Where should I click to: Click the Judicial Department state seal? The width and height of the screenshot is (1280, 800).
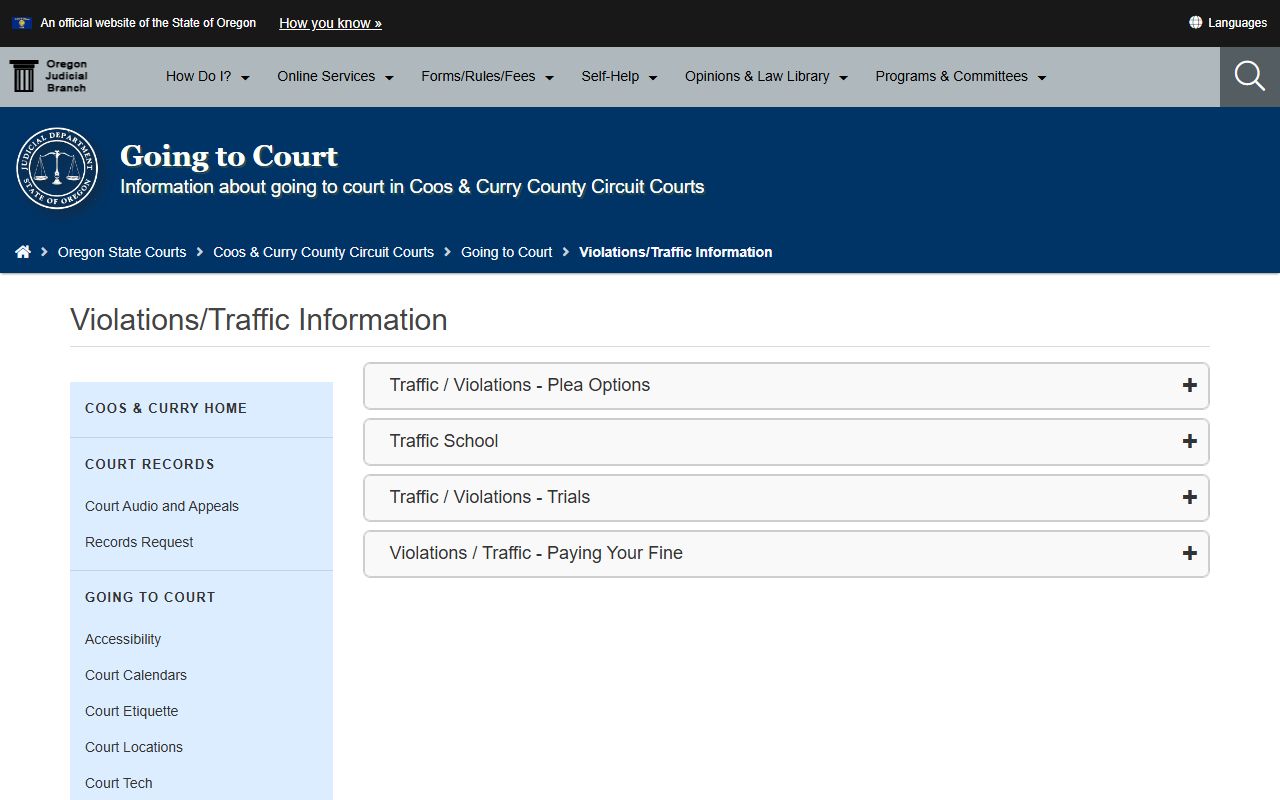tap(57, 168)
